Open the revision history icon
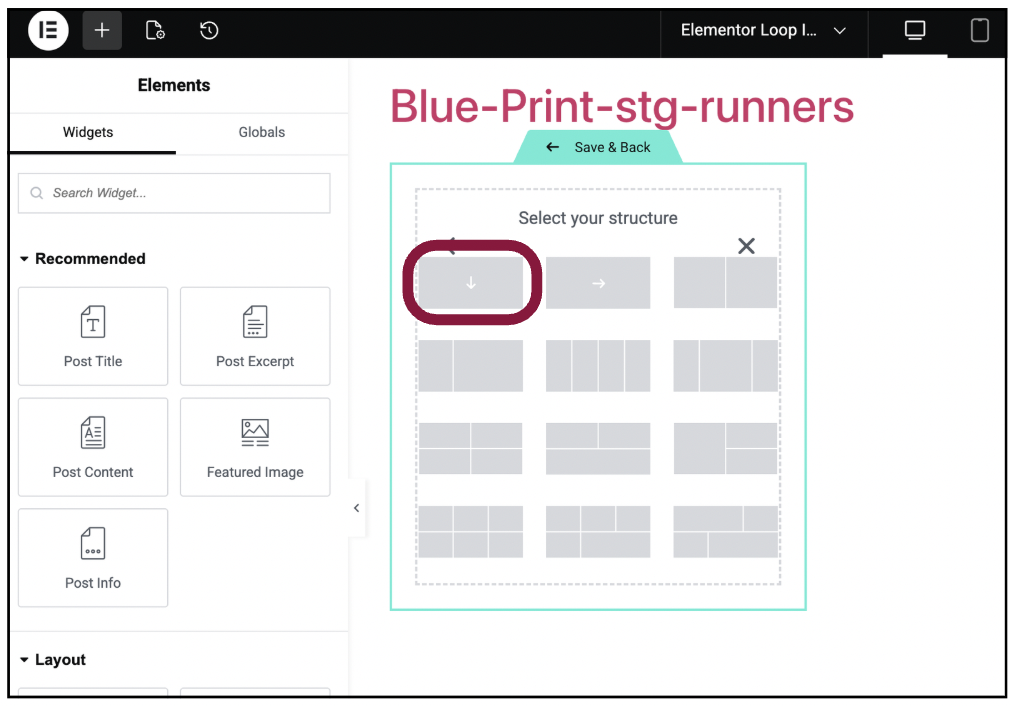1010x706 pixels. click(x=208, y=31)
